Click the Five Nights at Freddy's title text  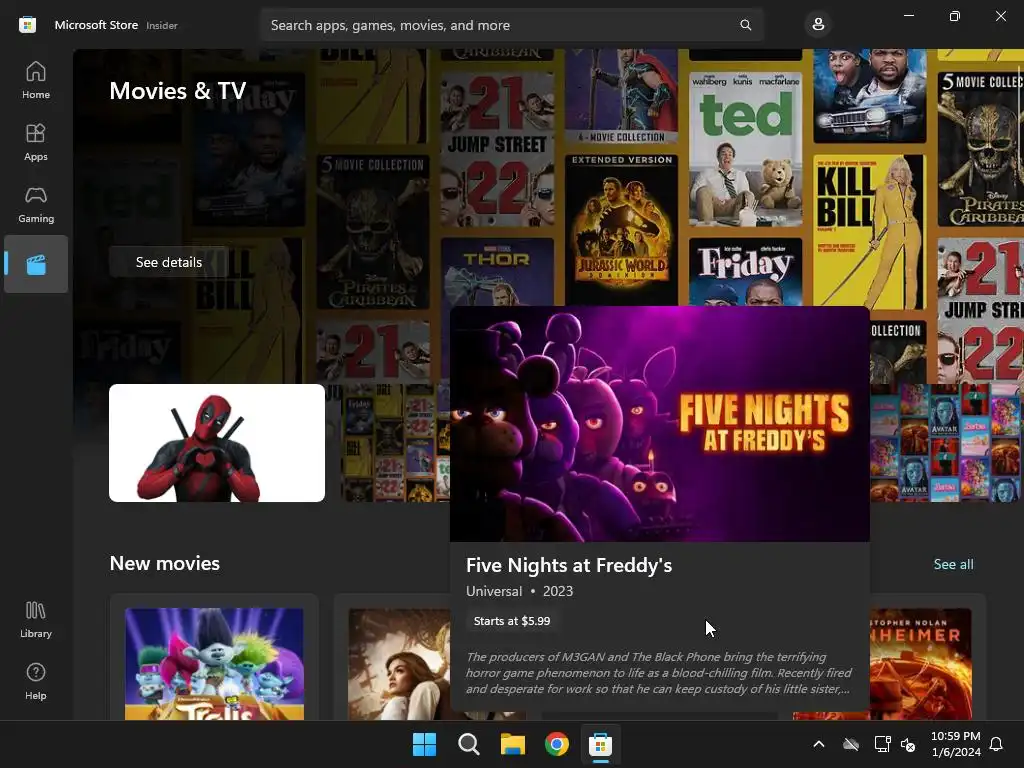point(569,565)
